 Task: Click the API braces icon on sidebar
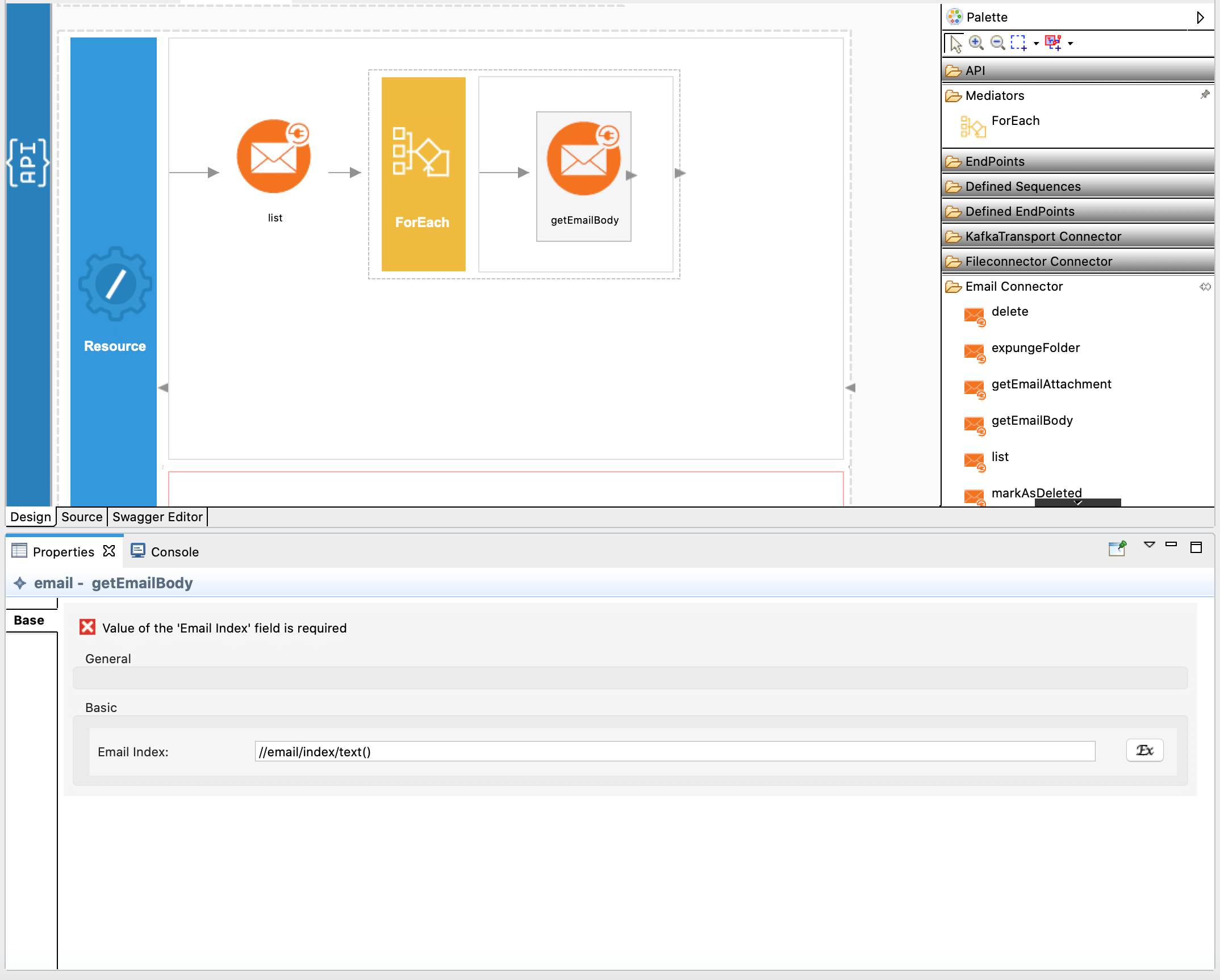(x=28, y=162)
